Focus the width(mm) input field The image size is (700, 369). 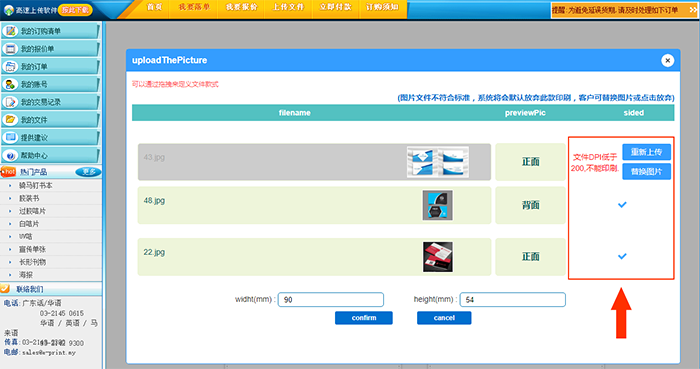pos(331,299)
